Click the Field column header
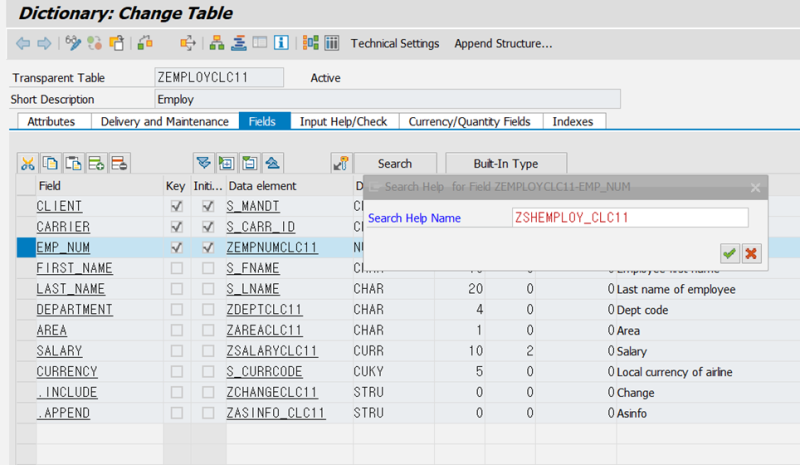The width and height of the screenshot is (800, 465). point(99,186)
